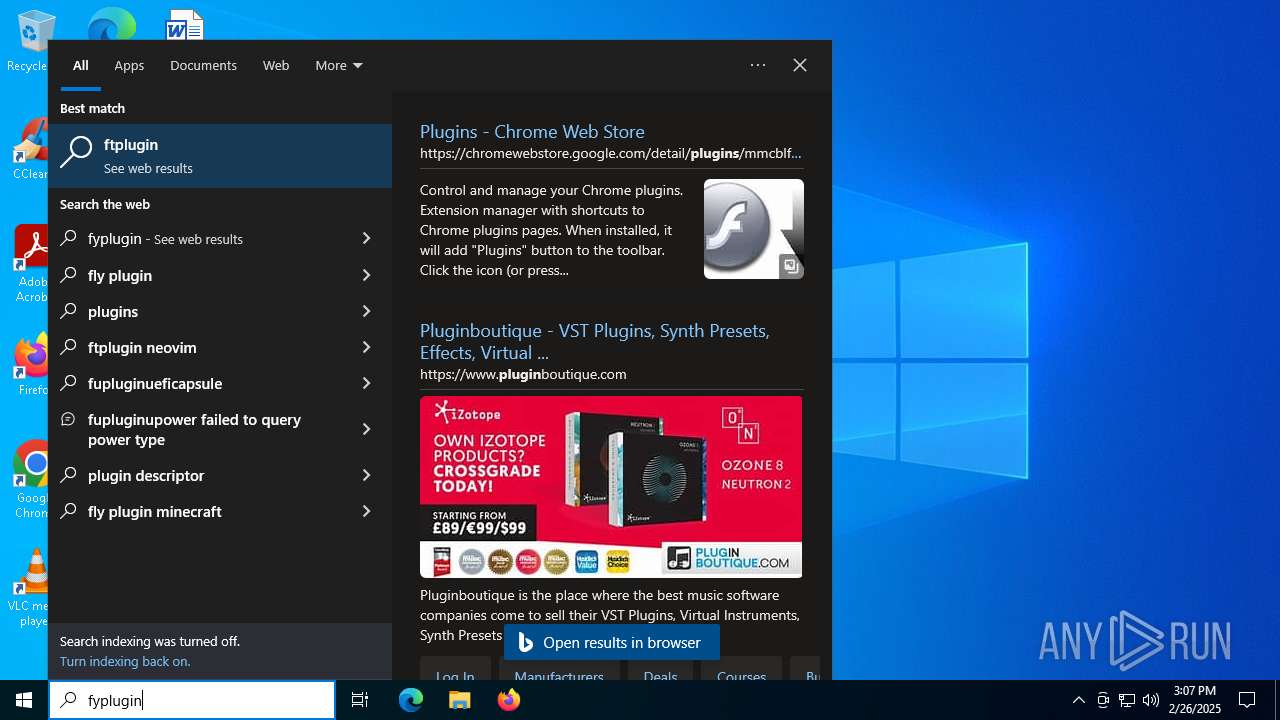The width and height of the screenshot is (1280, 720).
Task: Close the search panel
Action: [800, 65]
